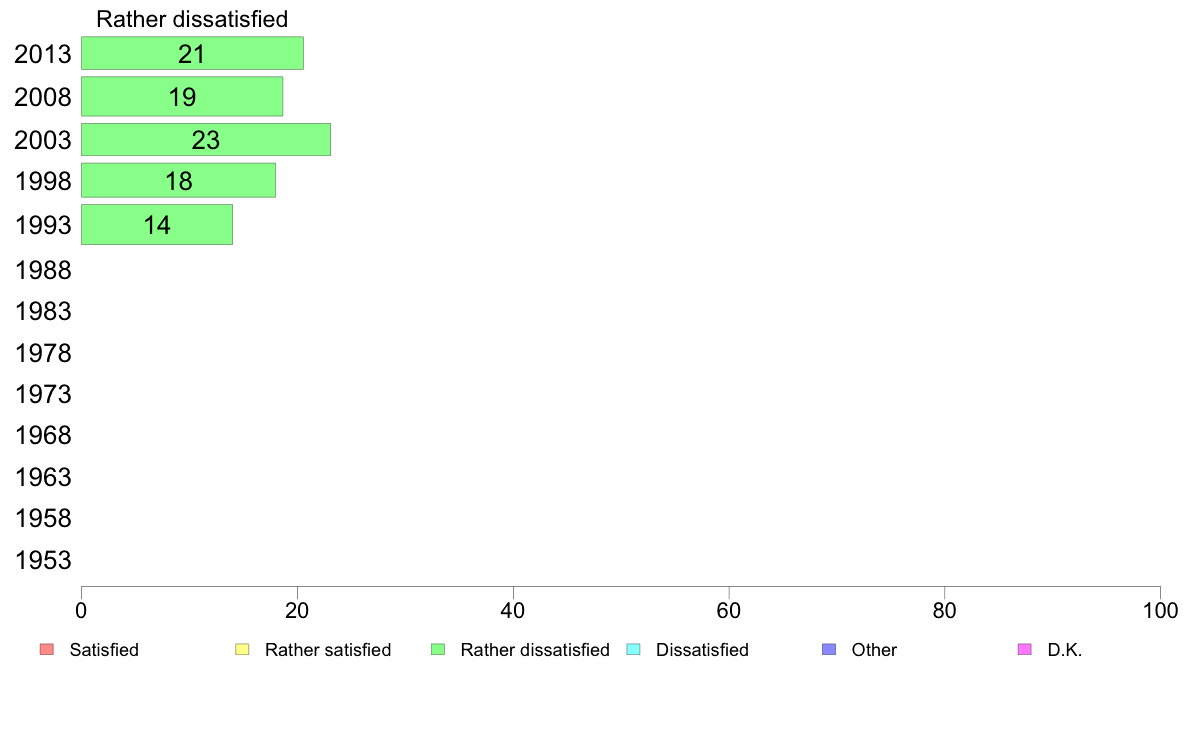
Task: Click the cyan Dissatisfied legend swatch
Action: point(633,650)
